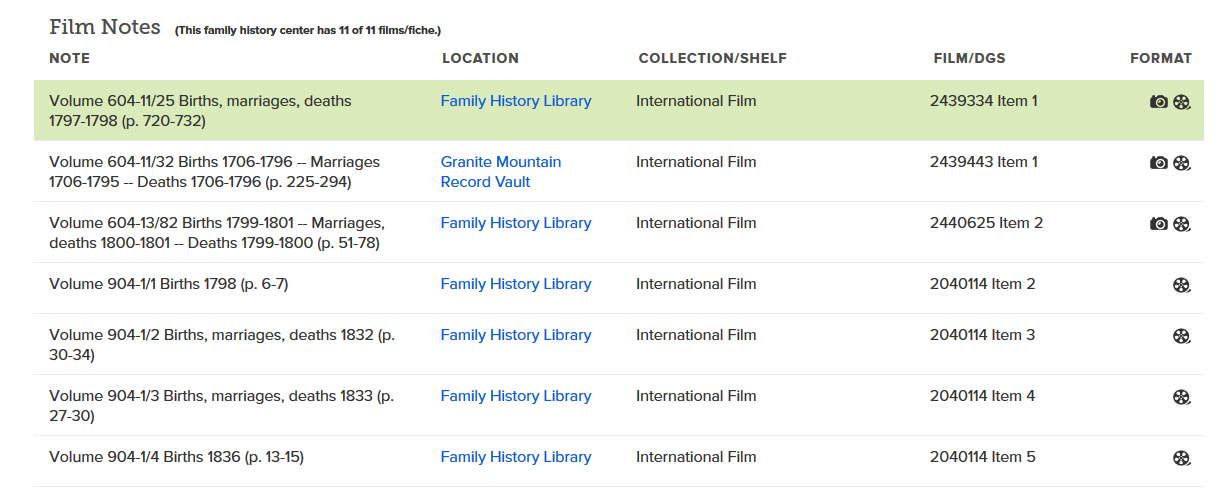Open Family History Library link for Volume 904-1/3
This screenshot has height=494, width=1228.
click(516, 396)
